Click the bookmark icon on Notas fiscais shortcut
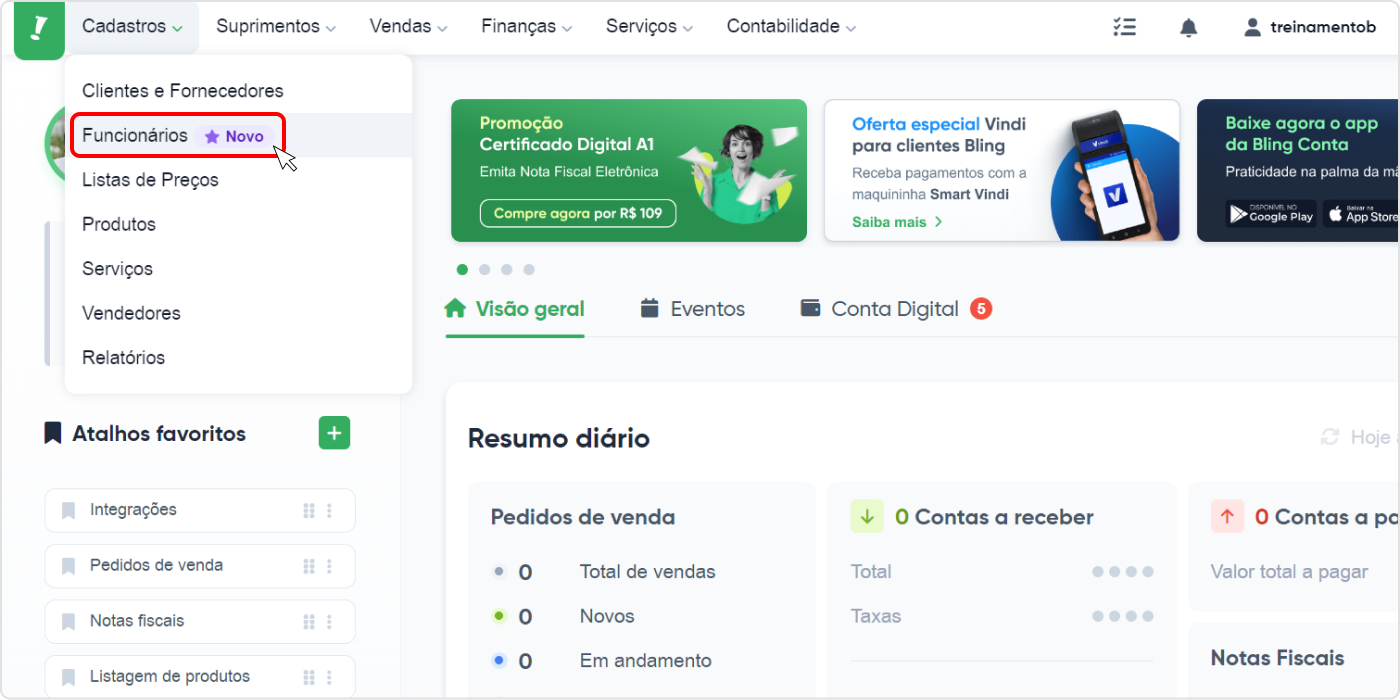The width and height of the screenshot is (1400, 700). tap(69, 621)
